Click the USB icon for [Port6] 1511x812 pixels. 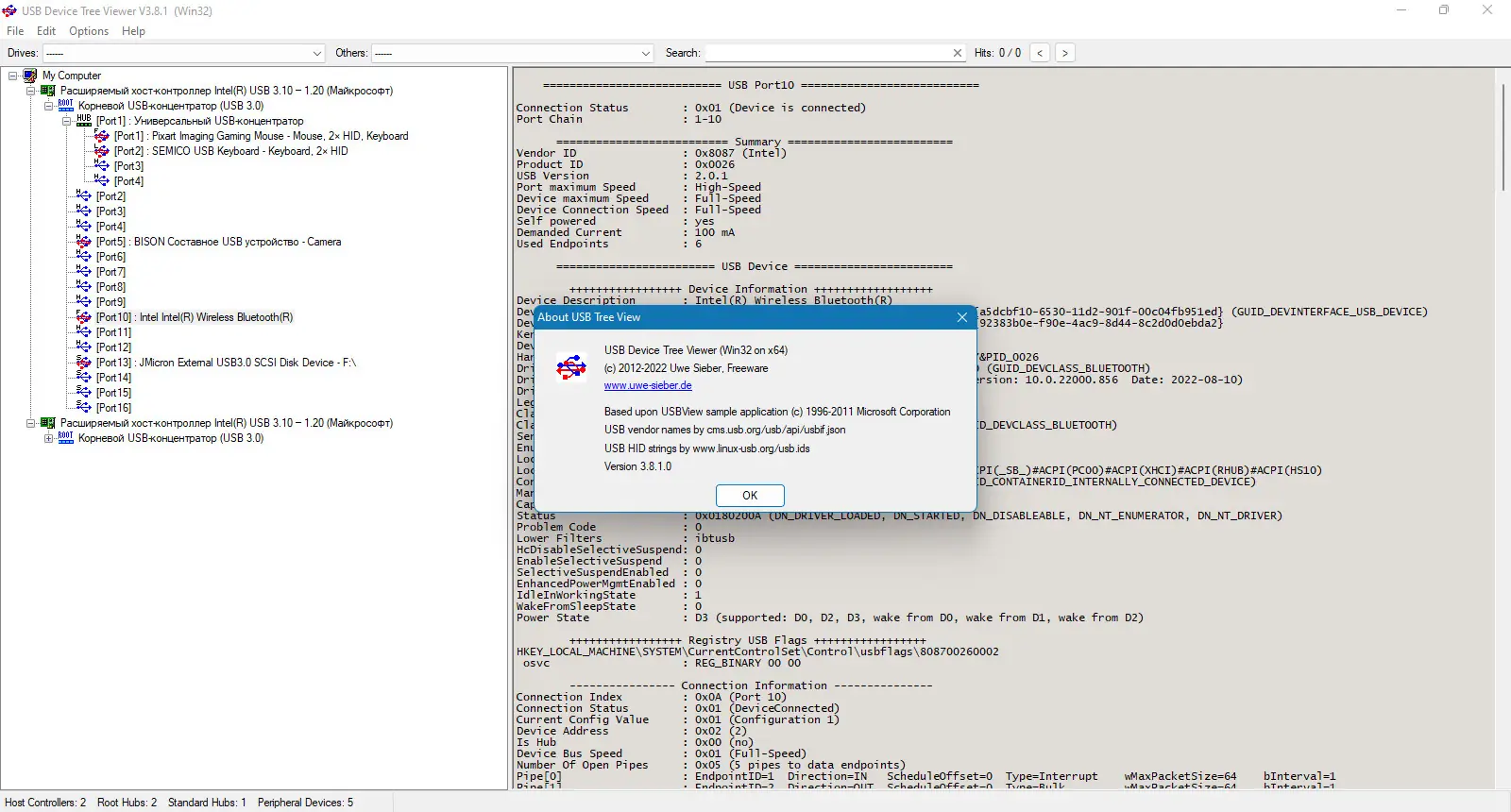click(x=84, y=257)
